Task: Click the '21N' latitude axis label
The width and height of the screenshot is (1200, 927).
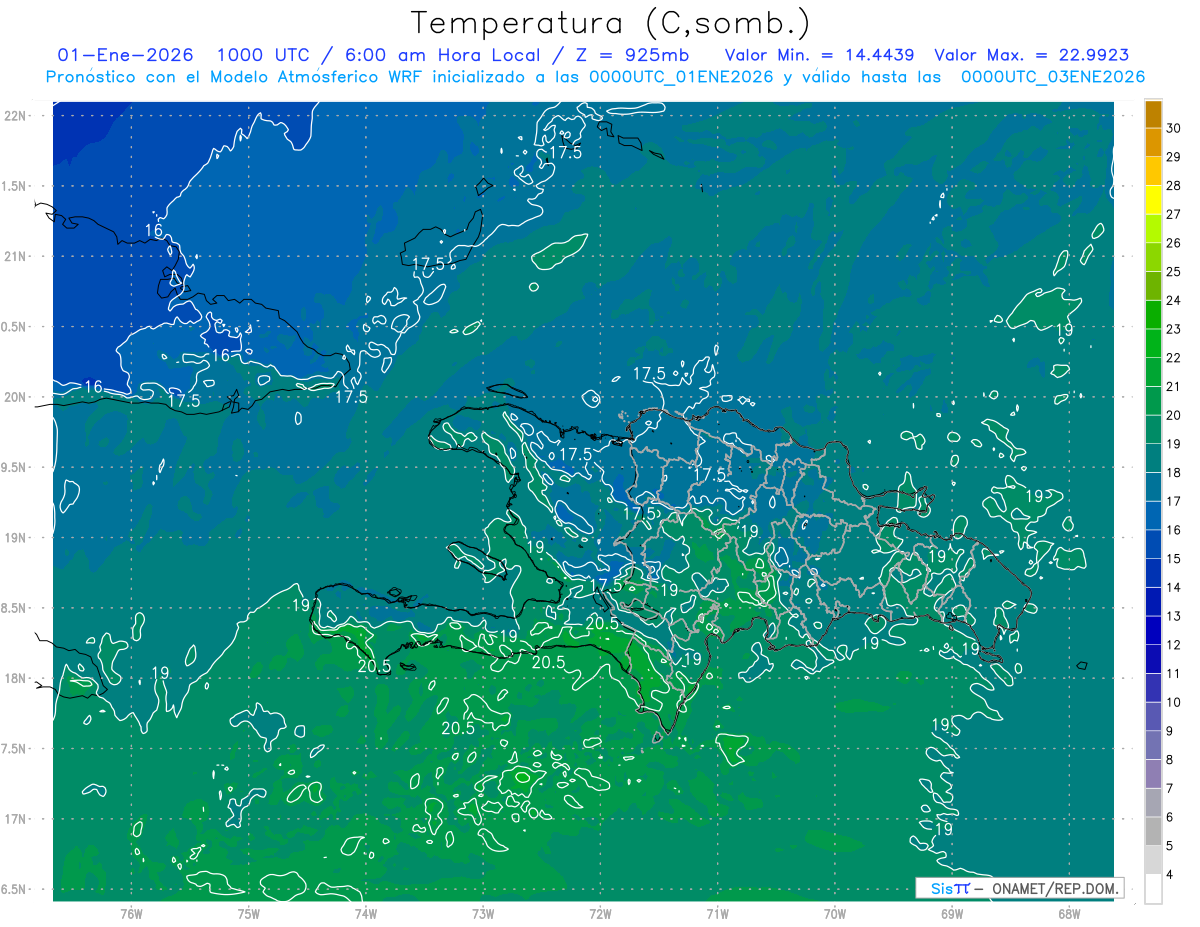Action: [x=15, y=256]
